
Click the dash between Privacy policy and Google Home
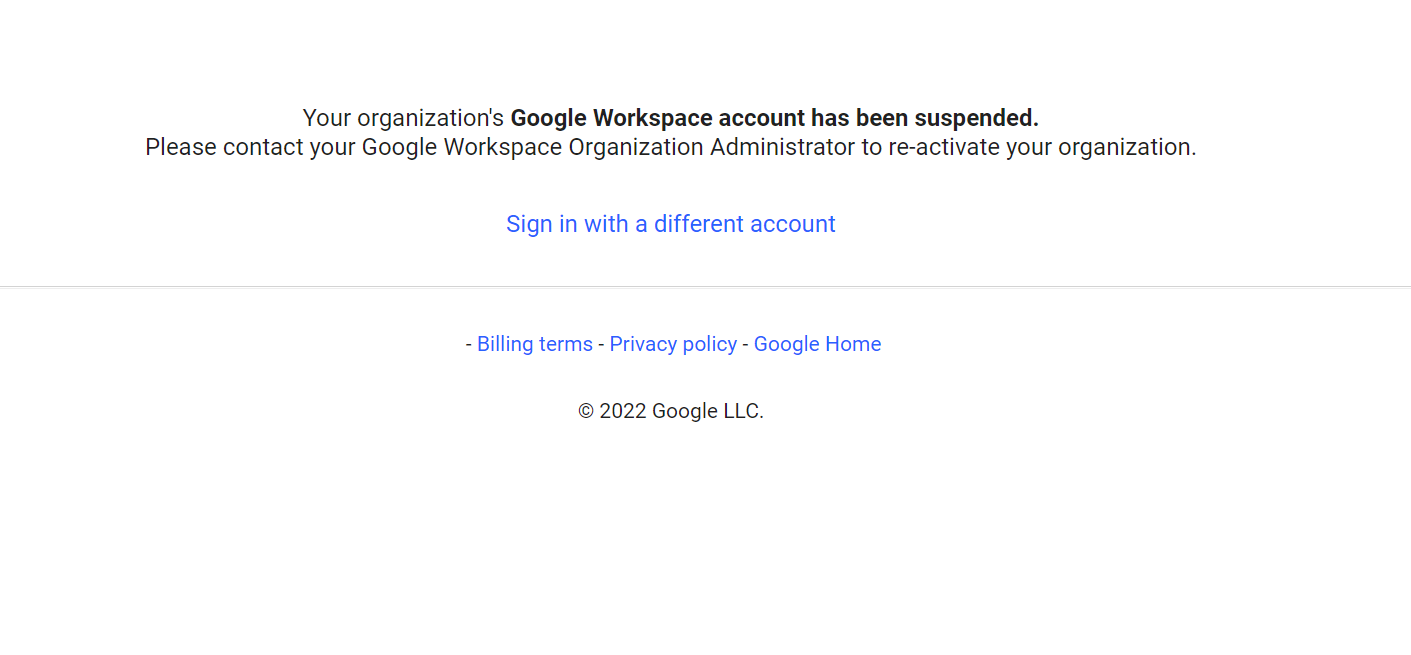point(745,344)
